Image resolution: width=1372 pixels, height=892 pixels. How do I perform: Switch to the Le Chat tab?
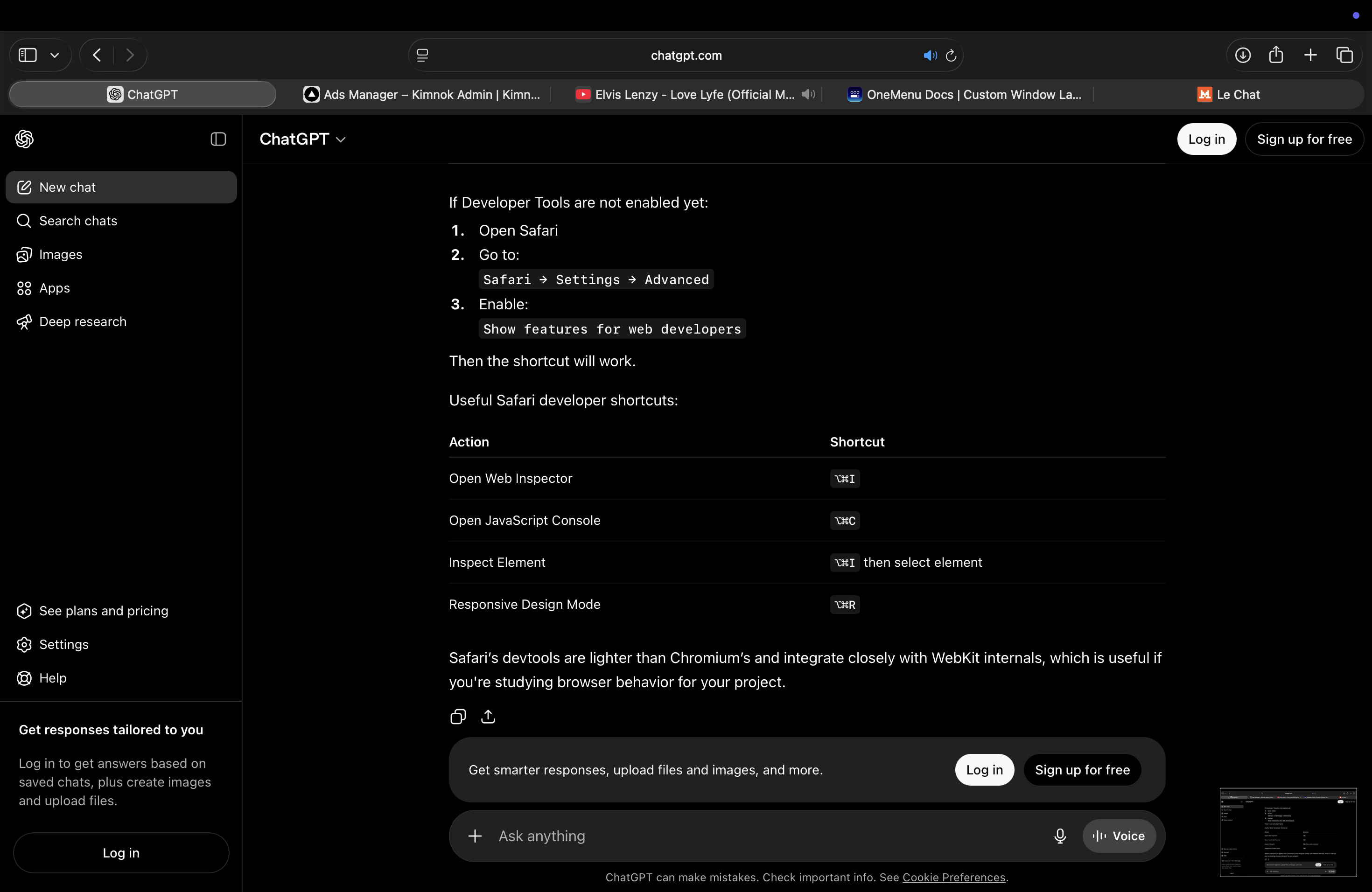click(x=1228, y=95)
